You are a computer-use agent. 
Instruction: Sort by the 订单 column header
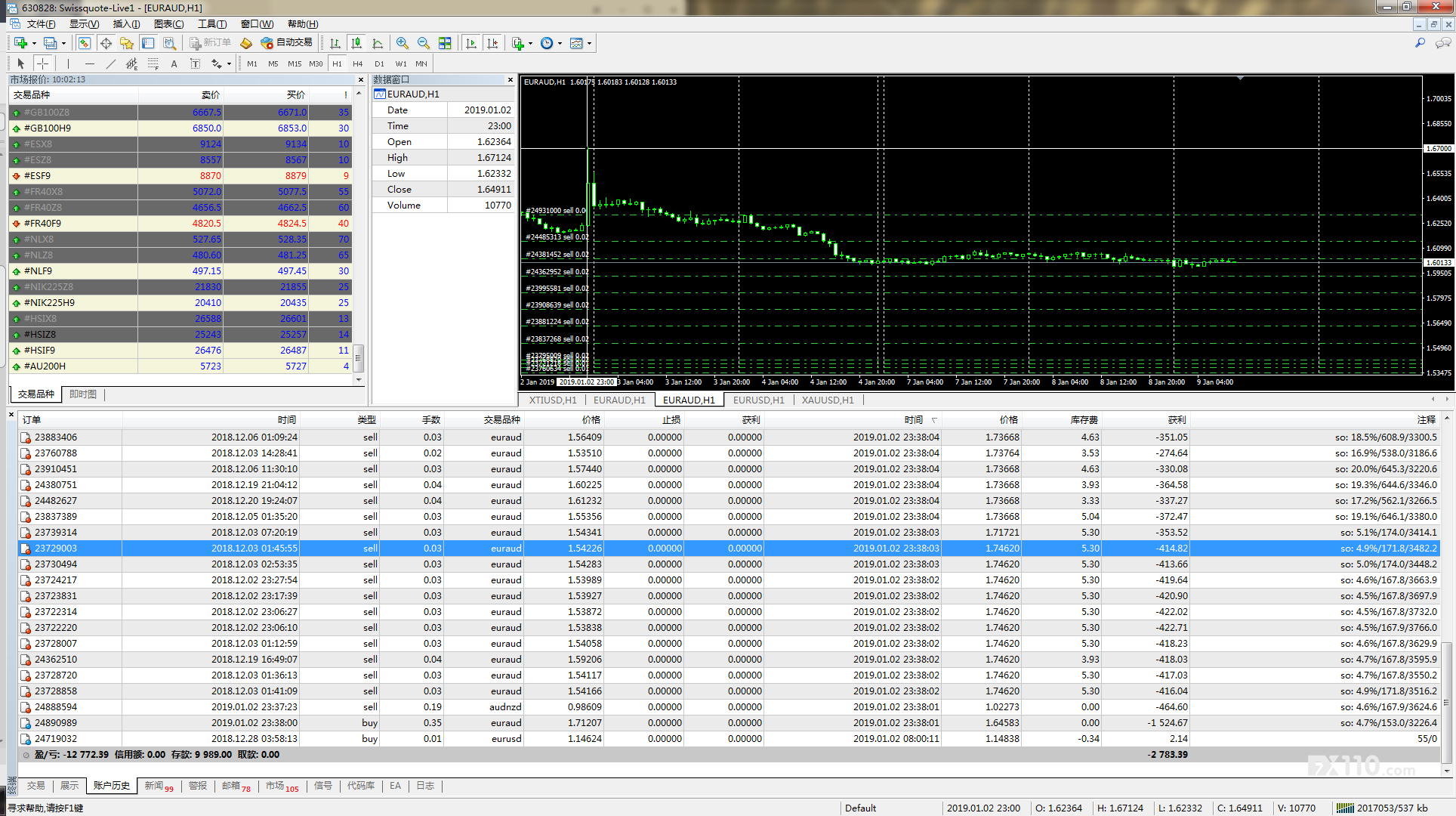69,420
